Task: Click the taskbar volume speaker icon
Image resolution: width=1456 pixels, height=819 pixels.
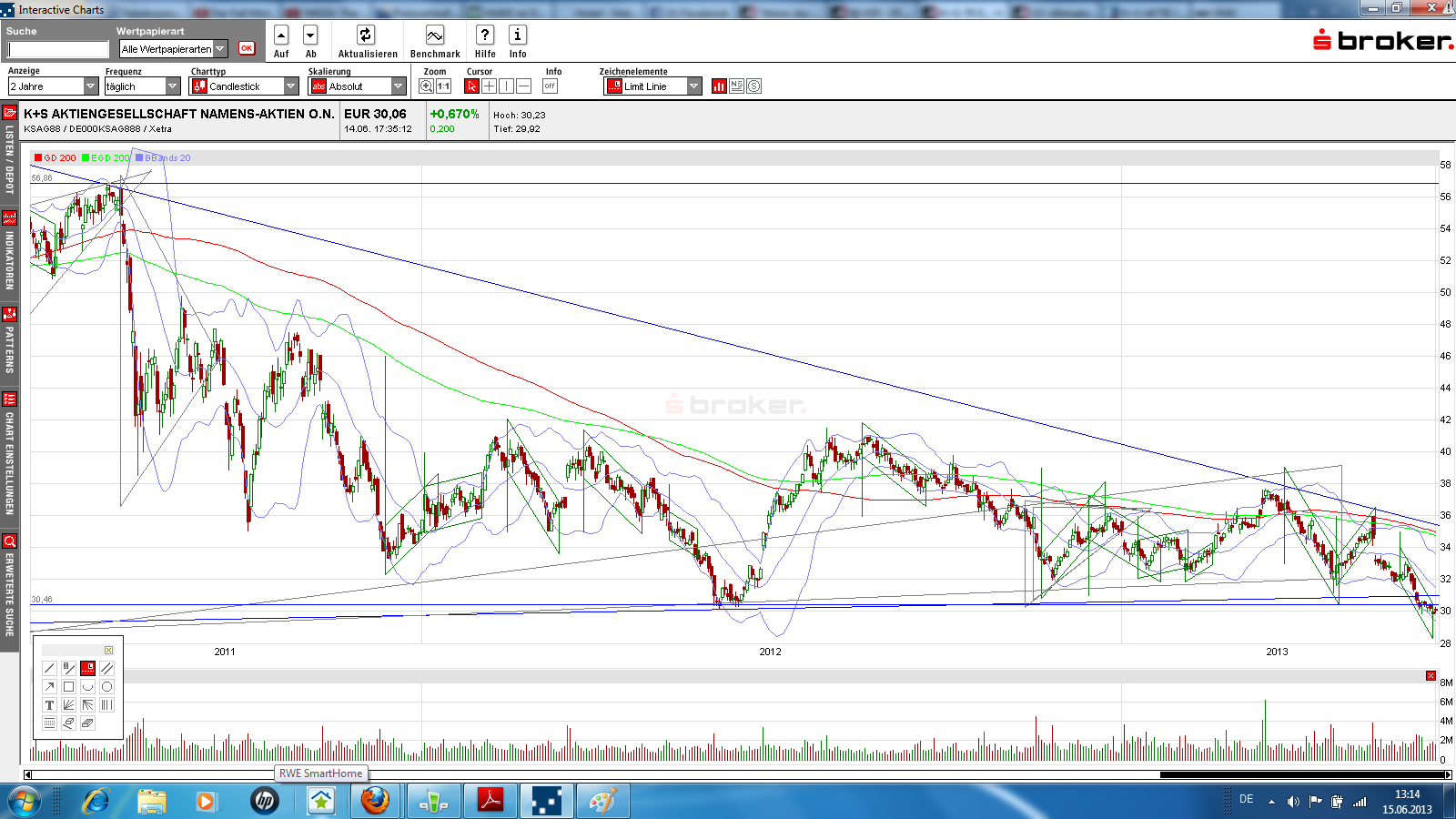Action: (1293, 802)
